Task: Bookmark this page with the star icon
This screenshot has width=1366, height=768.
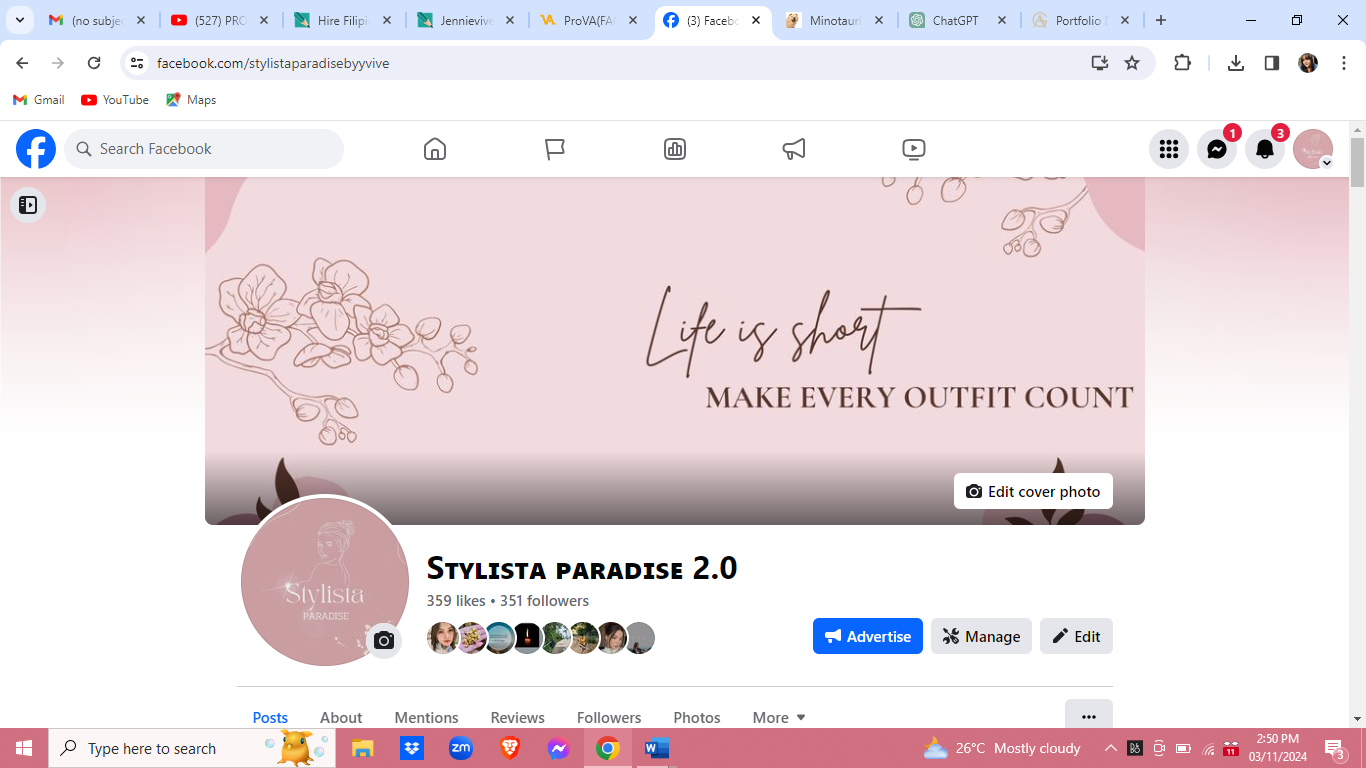Action: pyautogui.click(x=1132, y=63)
